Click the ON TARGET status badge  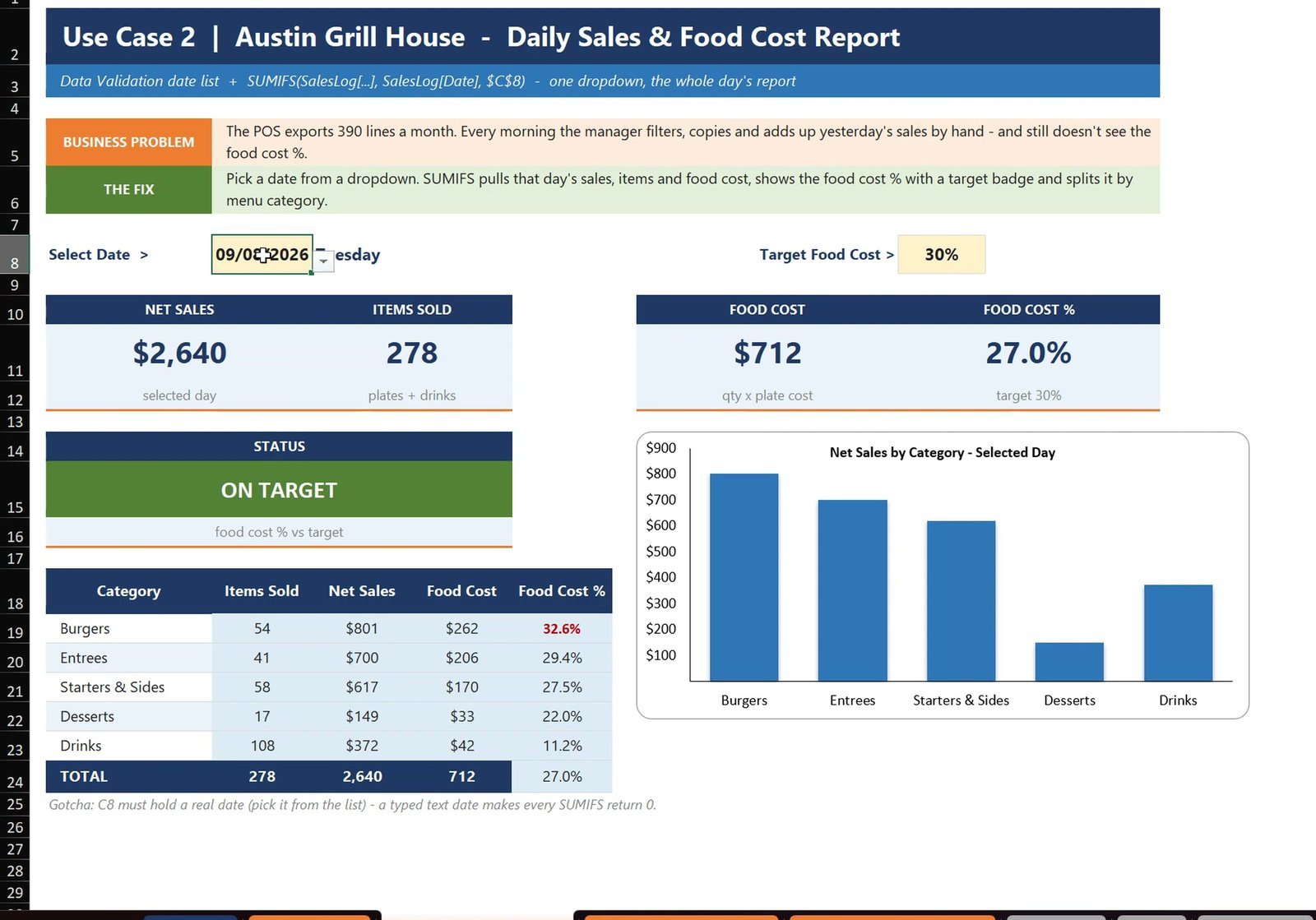pyautogui.click(x=279, y=490)
